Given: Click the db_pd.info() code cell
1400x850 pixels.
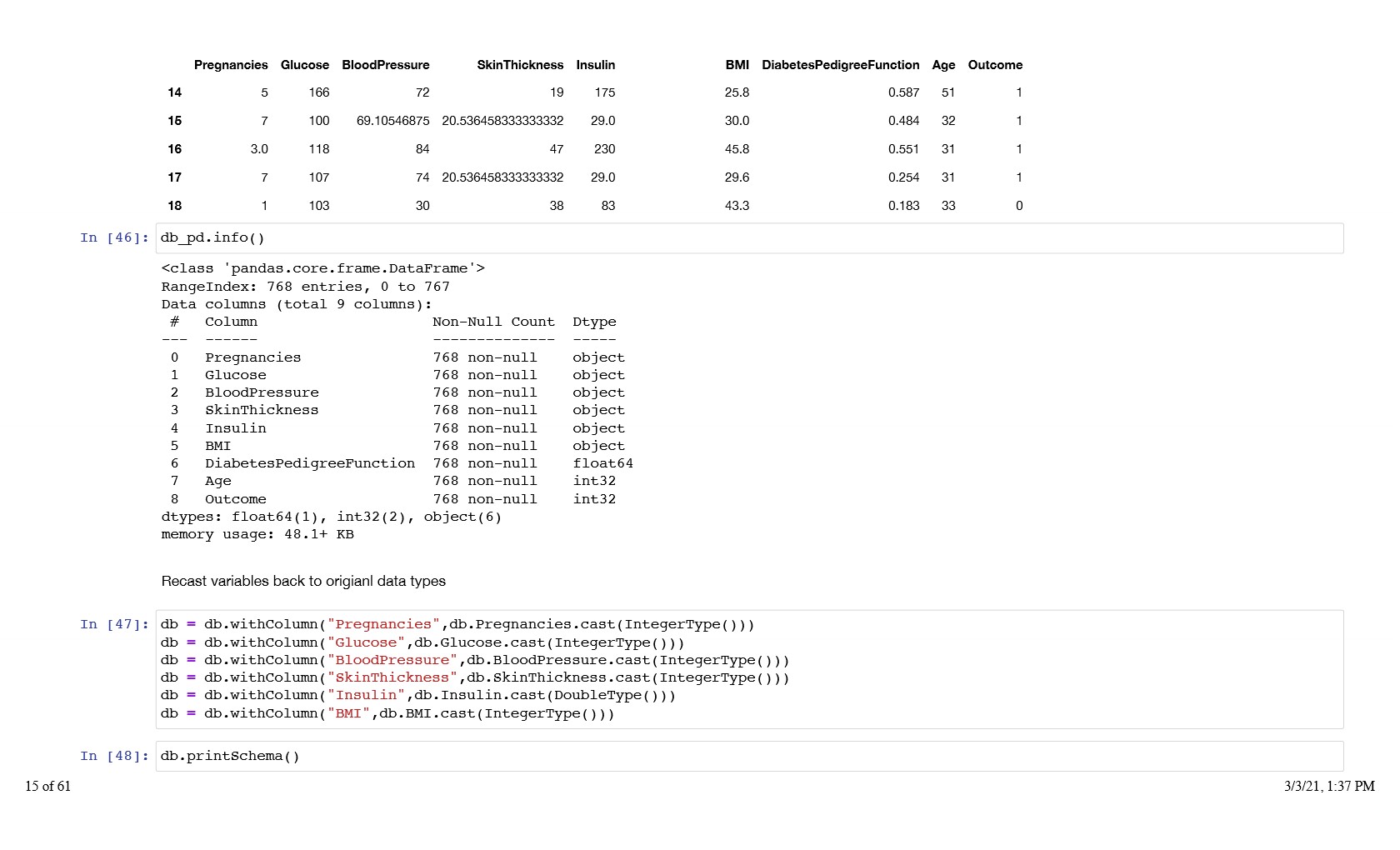Looking at the screenshot, I should point(748,238).
